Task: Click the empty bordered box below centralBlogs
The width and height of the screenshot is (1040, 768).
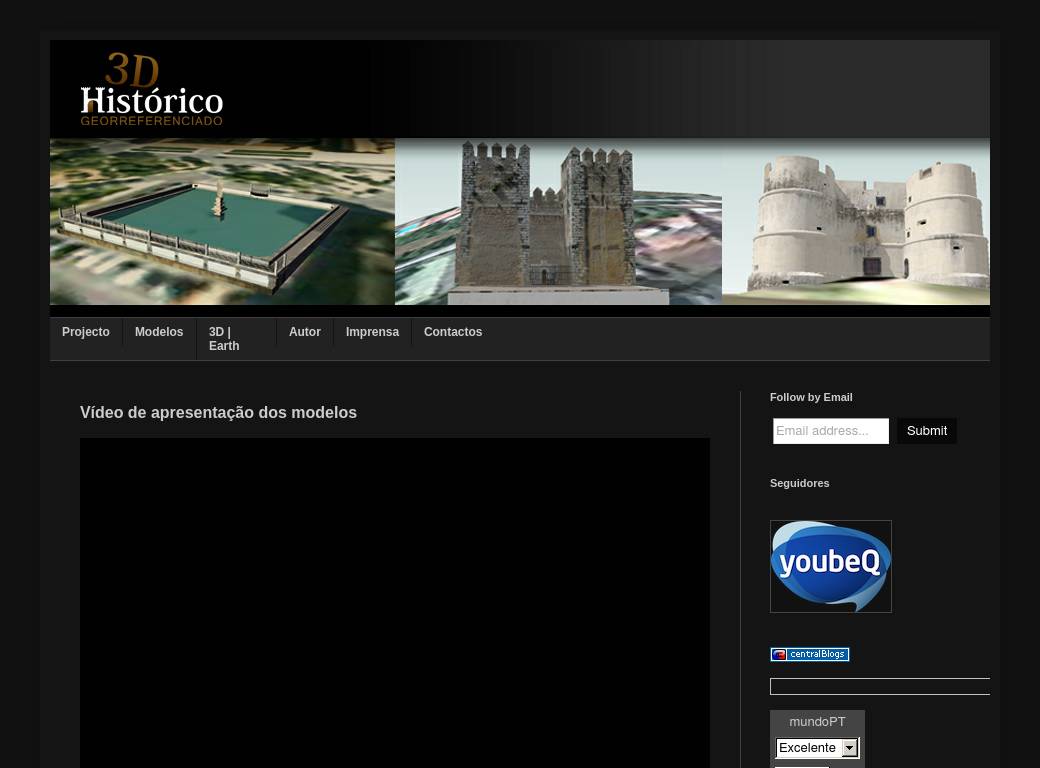Action: tap(879, 686)
